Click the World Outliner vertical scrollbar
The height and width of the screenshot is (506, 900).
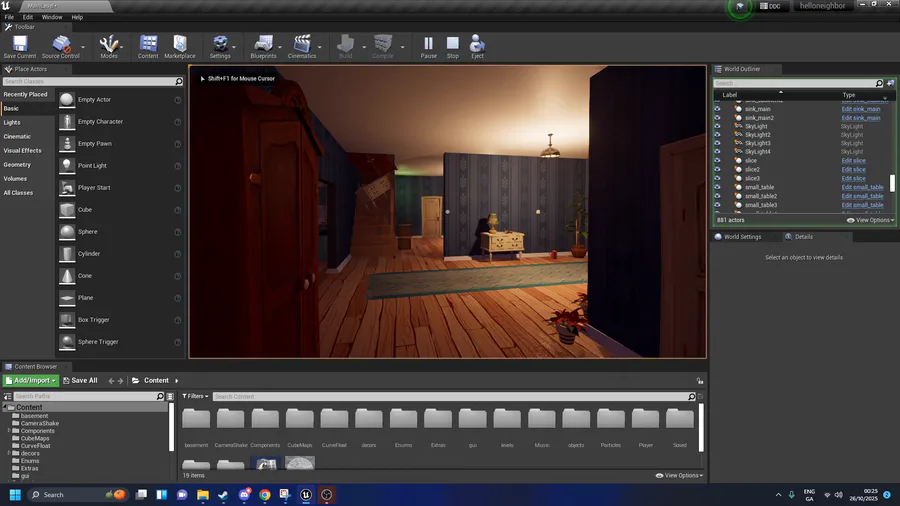pos(893,183)
